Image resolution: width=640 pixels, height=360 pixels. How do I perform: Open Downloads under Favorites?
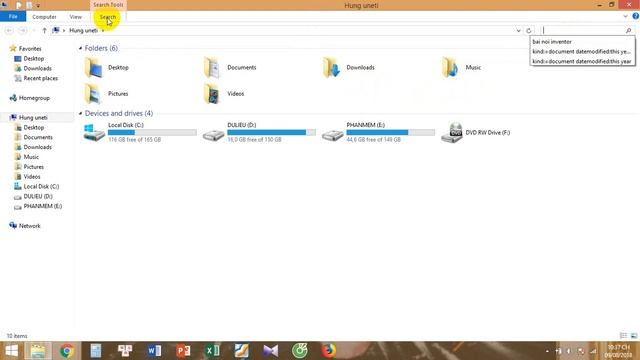[x=37, y=68]
